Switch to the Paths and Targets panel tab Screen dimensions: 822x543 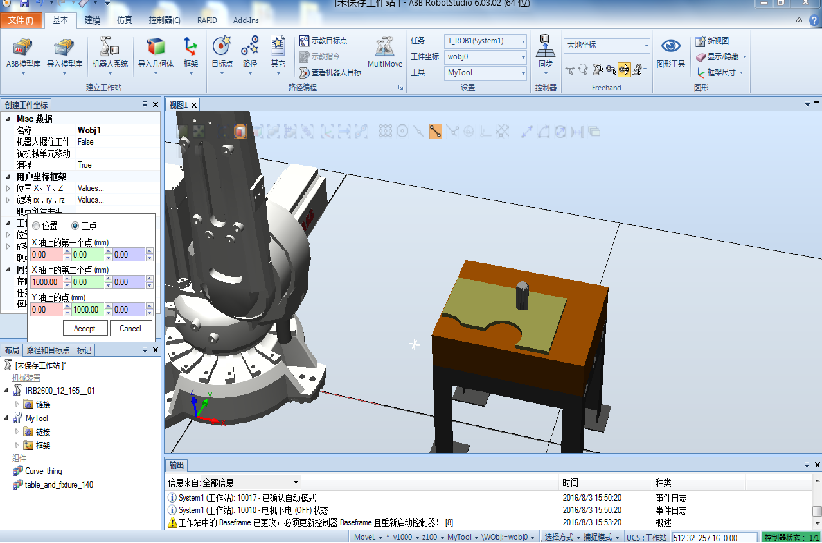(48, 350)
